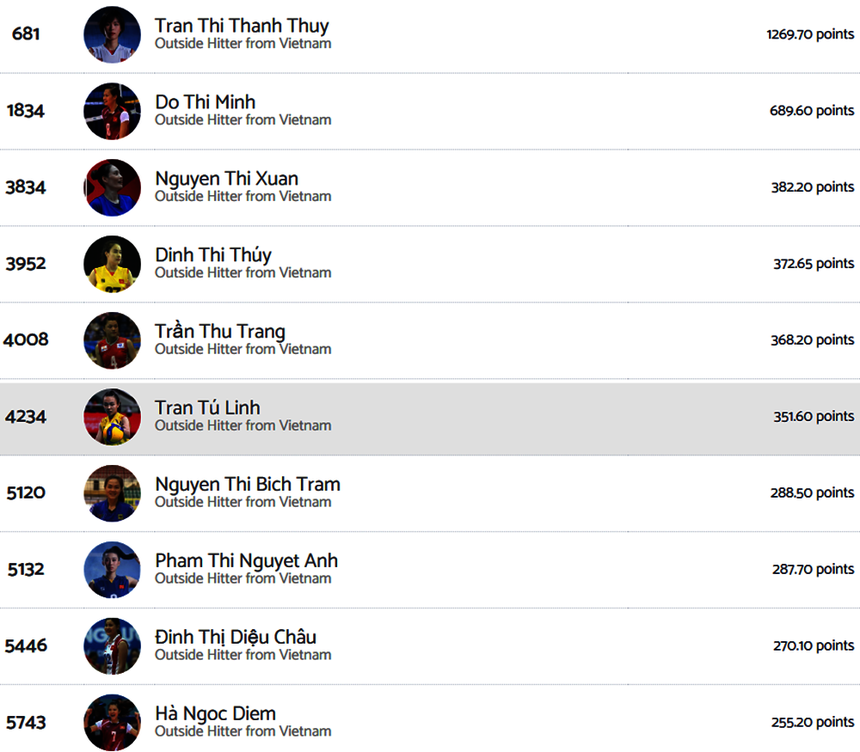Open Do Thi Minh's avatar picture
This screenshot has width=860, height=752.
click(x=112, y=111)
